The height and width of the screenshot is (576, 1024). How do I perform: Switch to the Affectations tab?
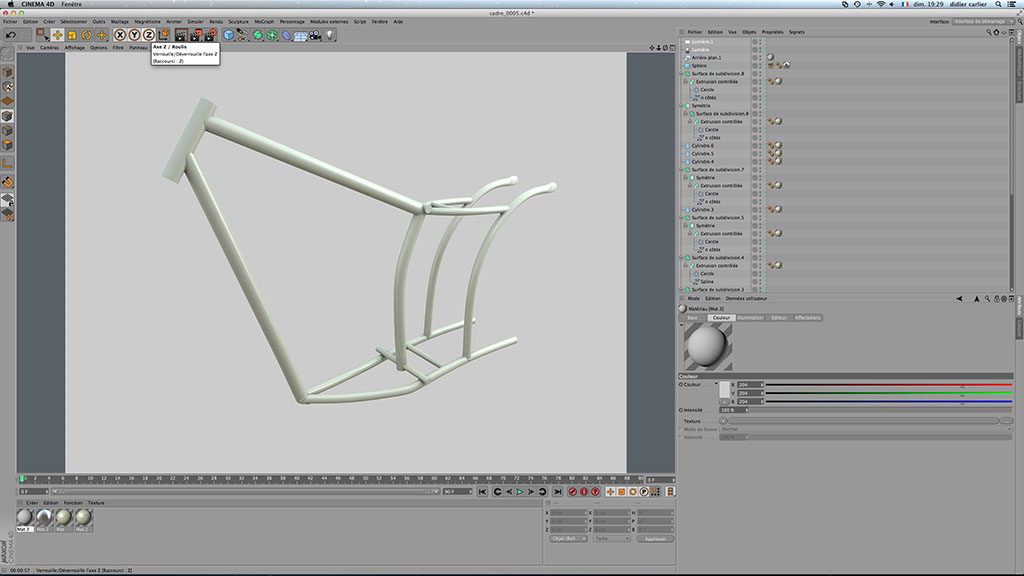tap(807, 318)
